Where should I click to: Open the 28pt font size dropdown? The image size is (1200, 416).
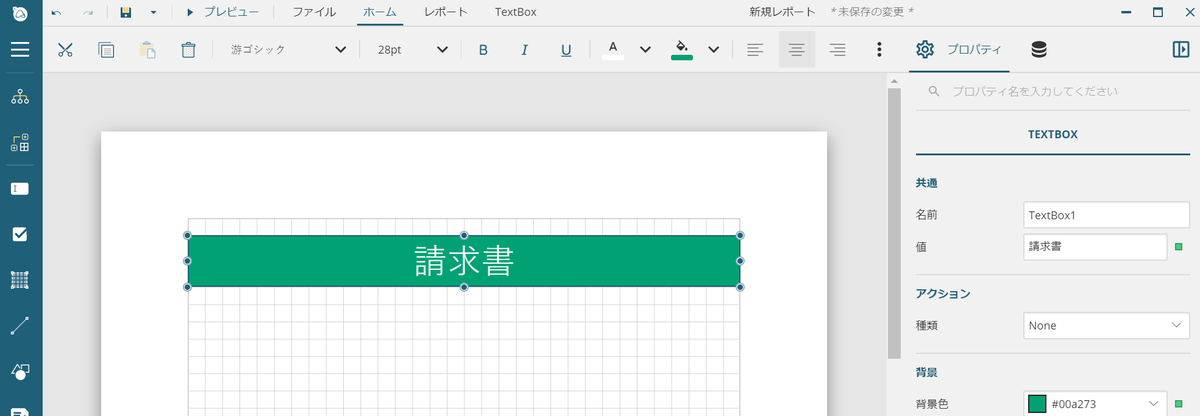(411, 49)
